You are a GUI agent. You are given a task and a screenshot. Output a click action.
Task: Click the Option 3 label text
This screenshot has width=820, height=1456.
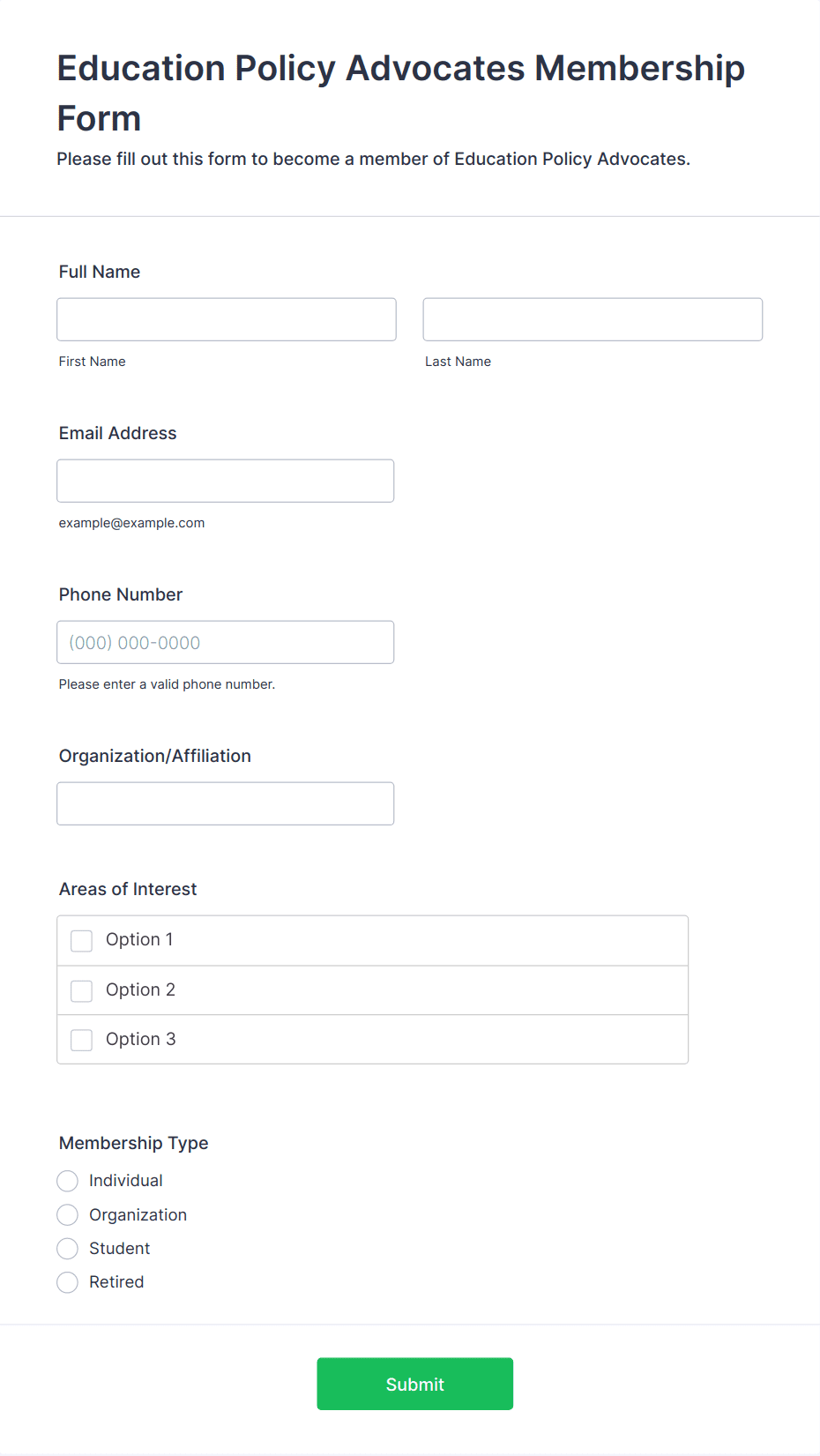tap(141, 1039)
